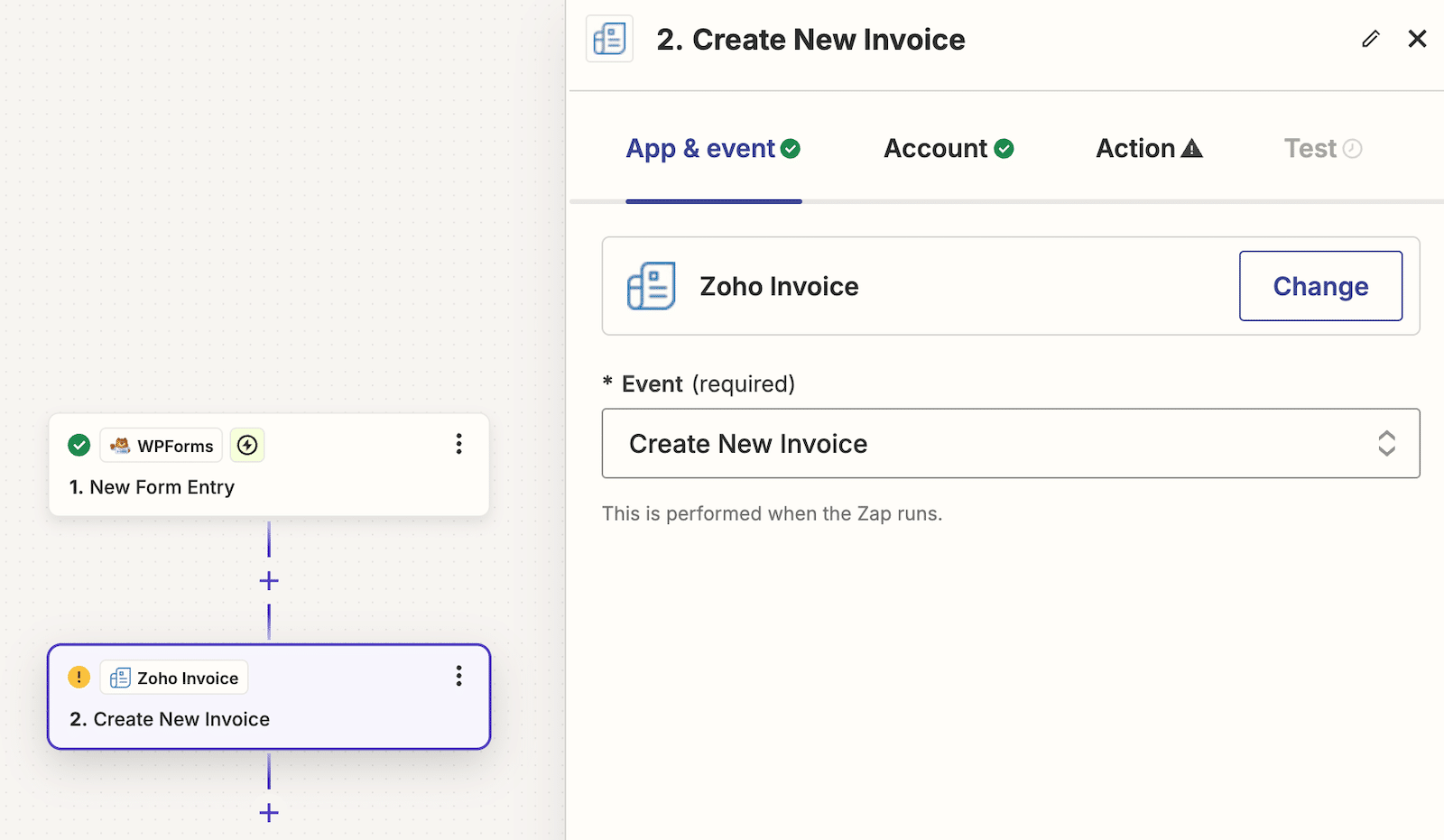Open the Action tab
Viewport: 1444px width, 840px height.
pyautogui.click(x=1149, y=149)
